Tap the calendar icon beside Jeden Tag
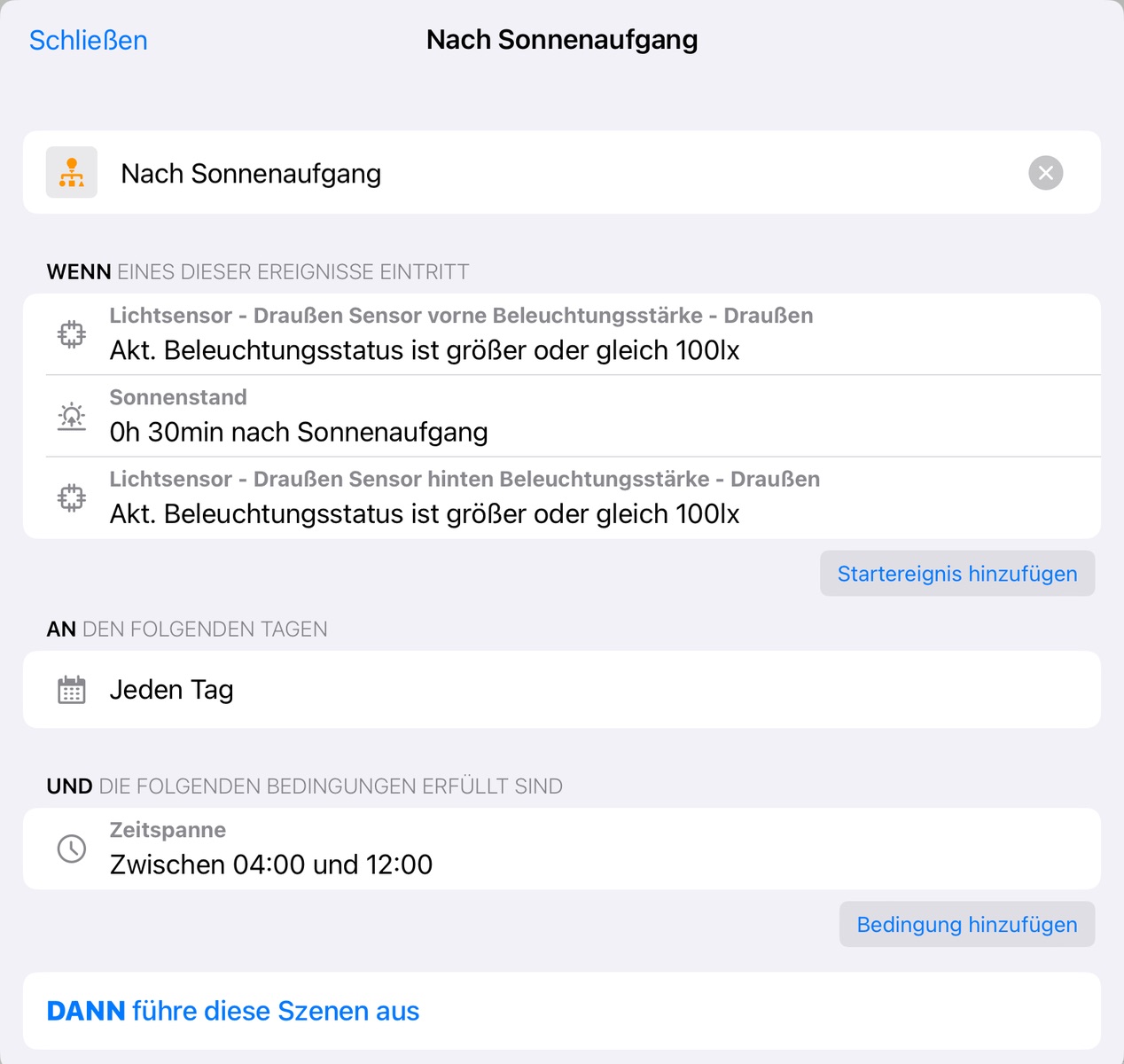Screen dimensions: 1124x1064 [x=72, y=690]
